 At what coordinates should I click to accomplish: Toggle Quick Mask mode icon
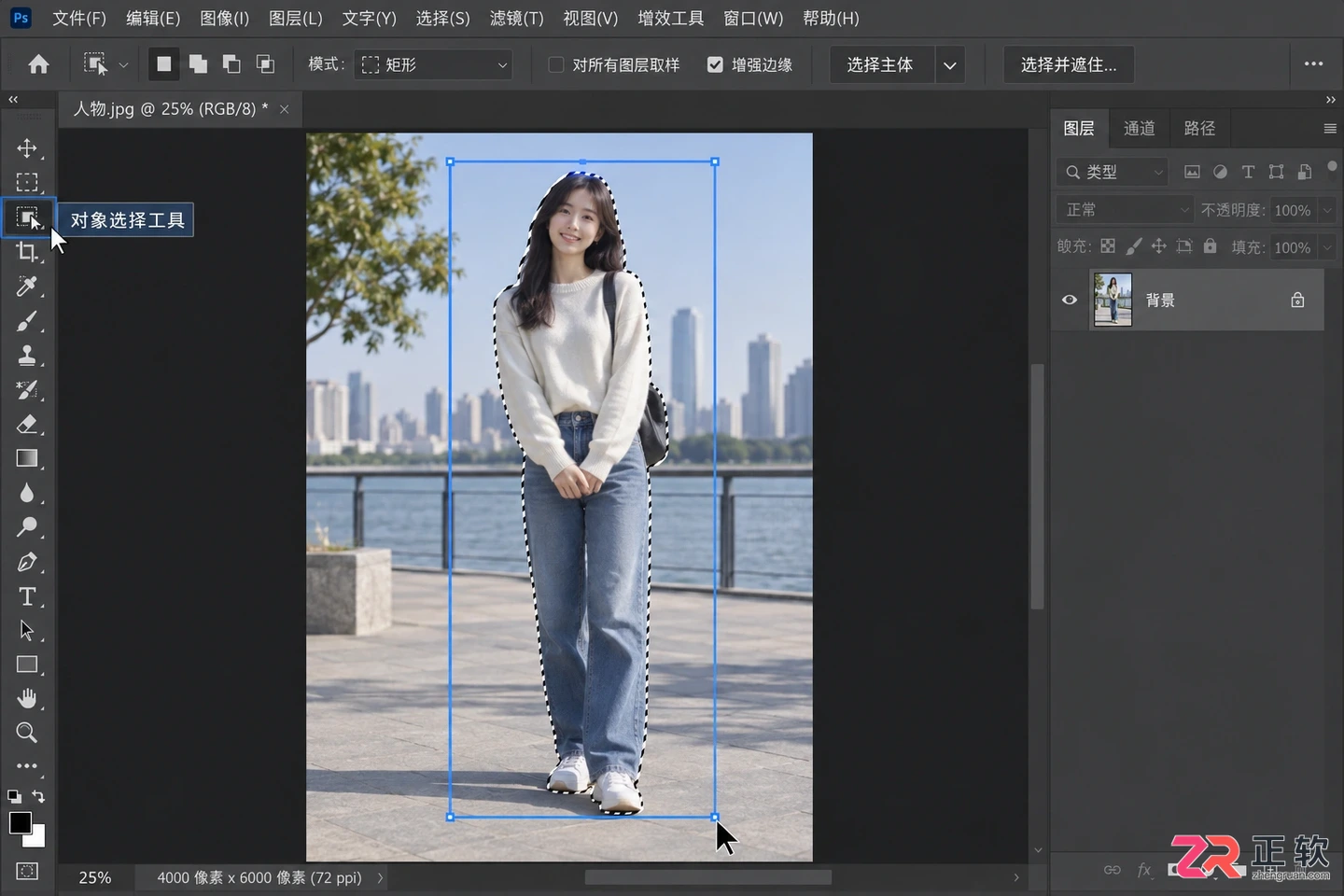[x=27, y=871]
